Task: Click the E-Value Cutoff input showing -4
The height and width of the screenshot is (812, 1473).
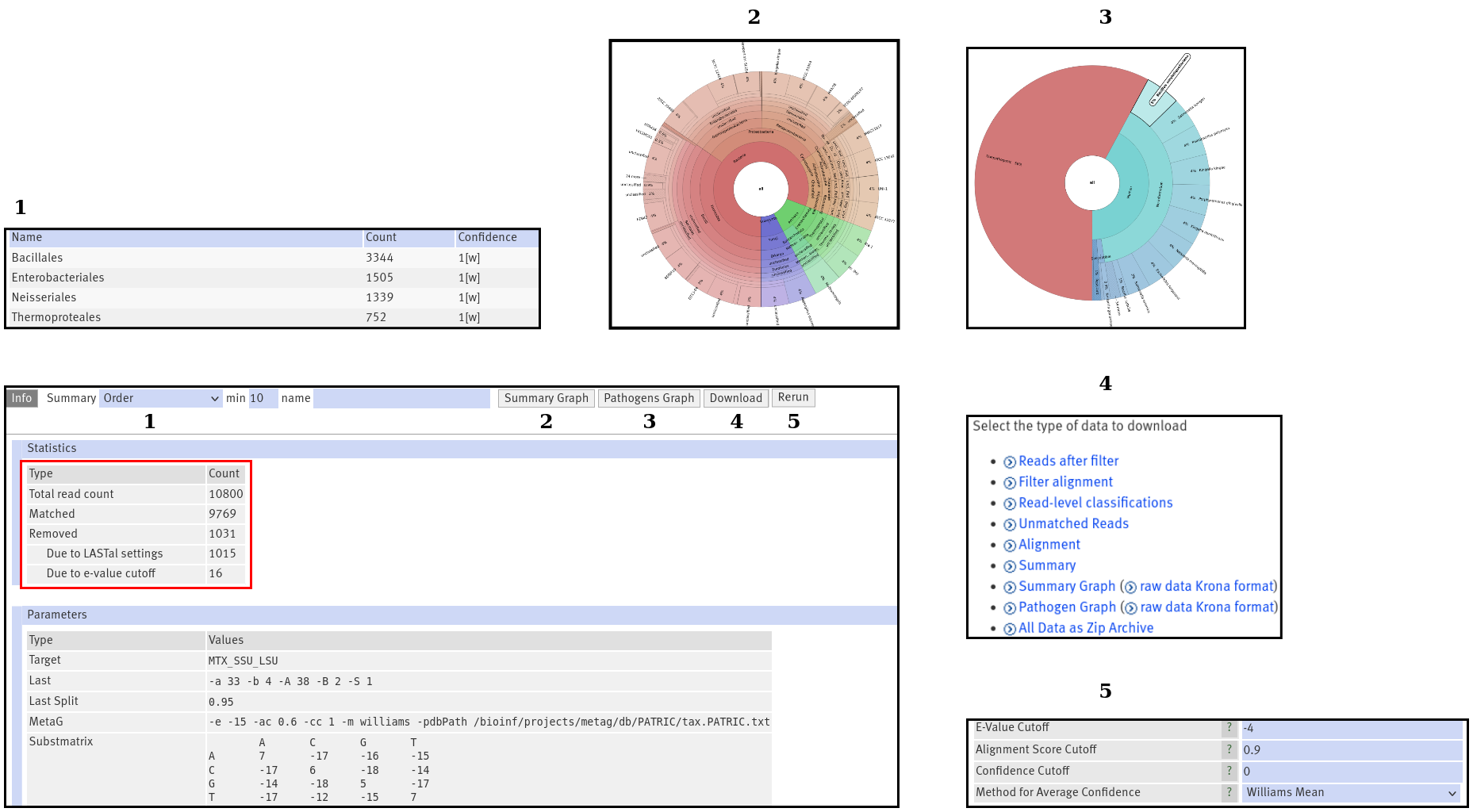Action: tap(1352, 728)
